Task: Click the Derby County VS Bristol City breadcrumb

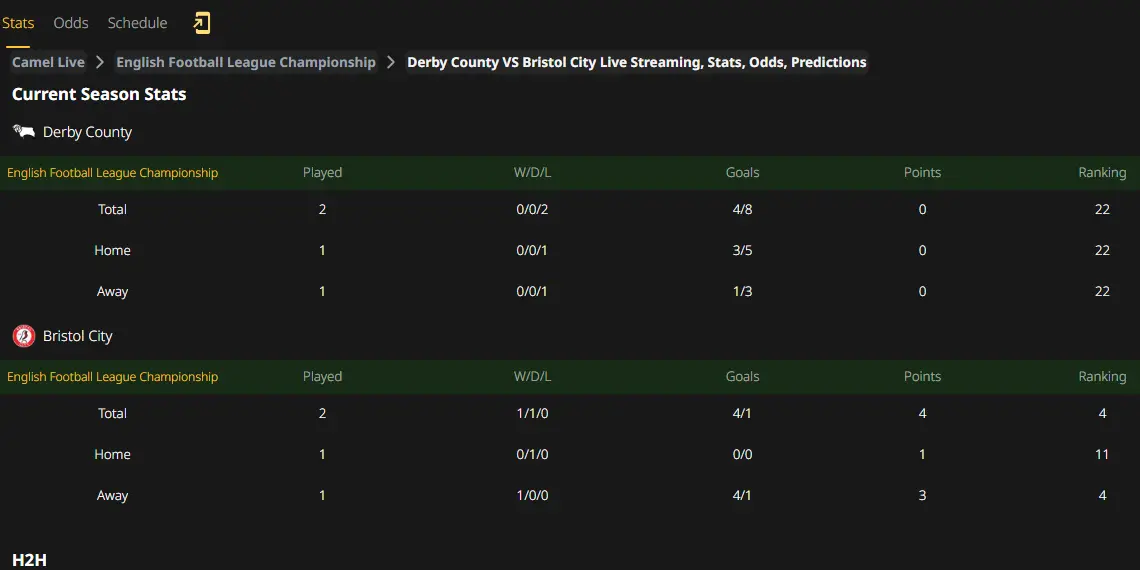Action: (637, 63)
